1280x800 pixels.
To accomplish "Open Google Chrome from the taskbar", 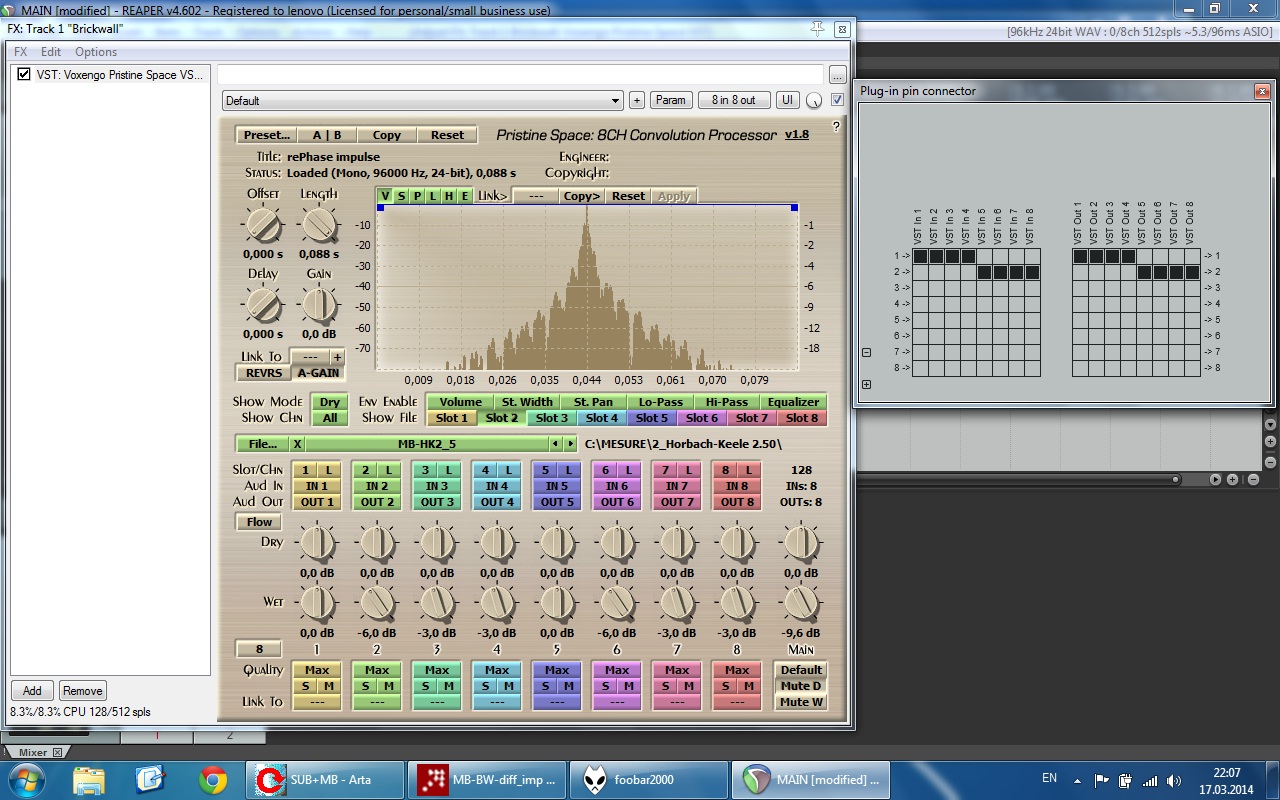I will point(212,779).
